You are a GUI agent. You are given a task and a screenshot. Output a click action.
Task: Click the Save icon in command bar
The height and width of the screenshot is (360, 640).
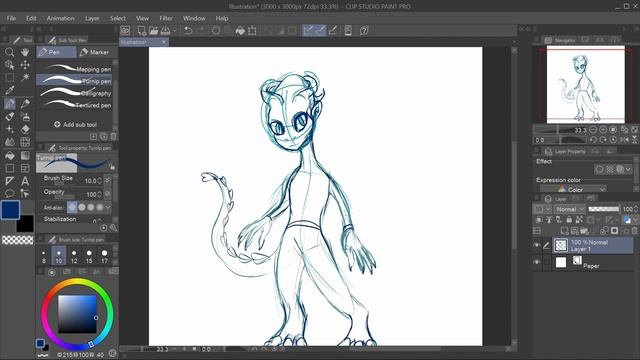165,31
